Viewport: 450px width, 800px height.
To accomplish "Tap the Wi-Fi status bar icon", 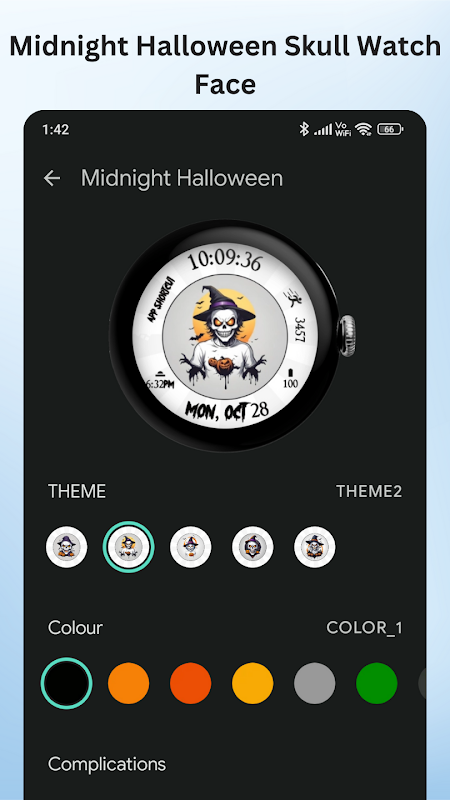I will 363,130.
